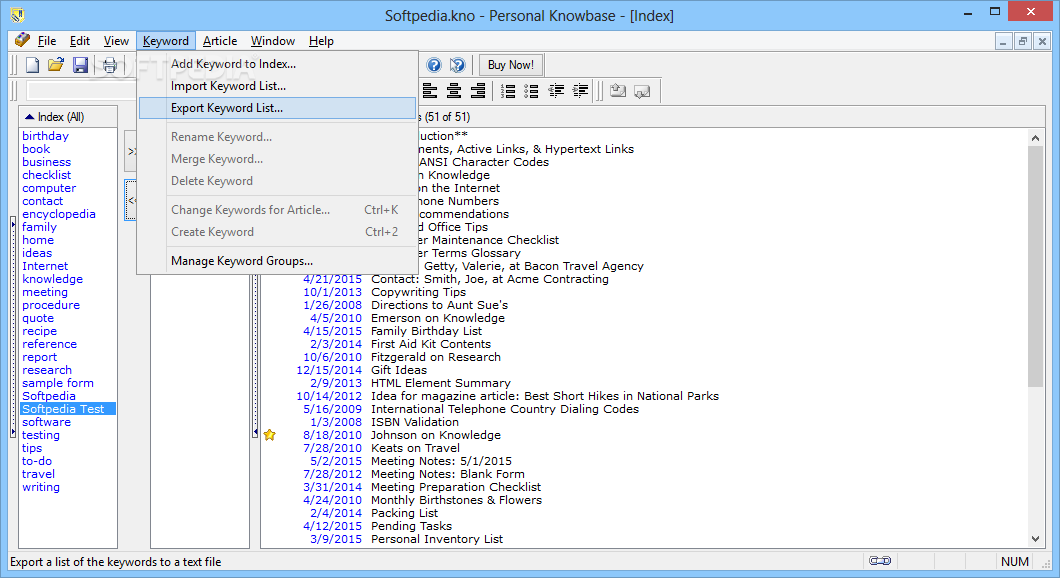Apply numbered list formatting icon

[508, 91]
